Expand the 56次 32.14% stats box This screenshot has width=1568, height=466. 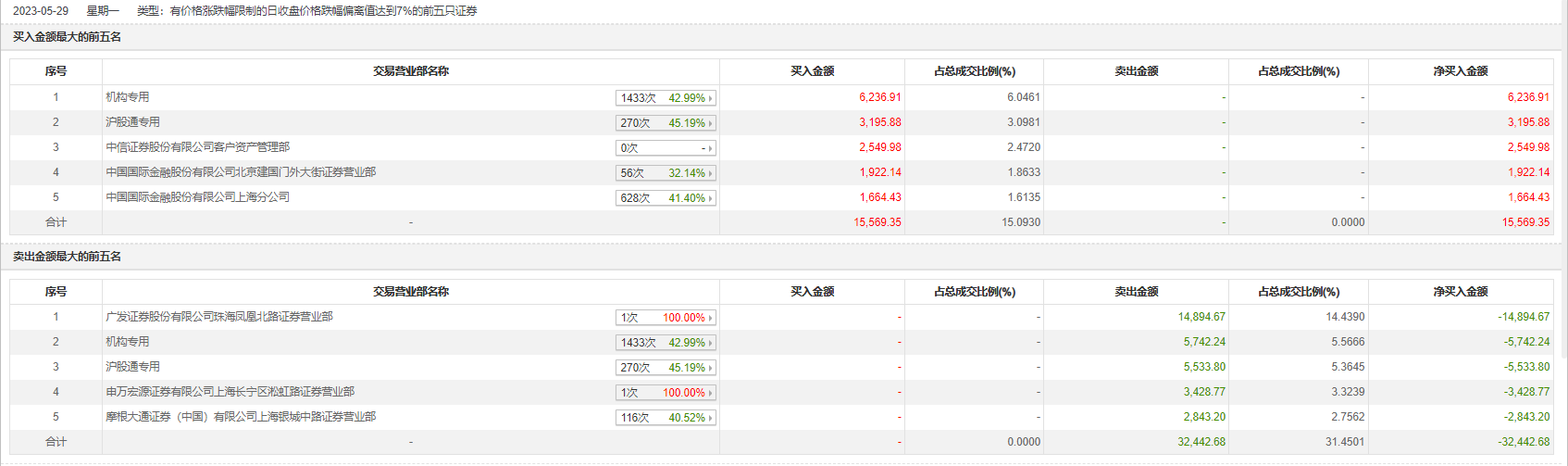pyautogui.click(x=666, y=172)
